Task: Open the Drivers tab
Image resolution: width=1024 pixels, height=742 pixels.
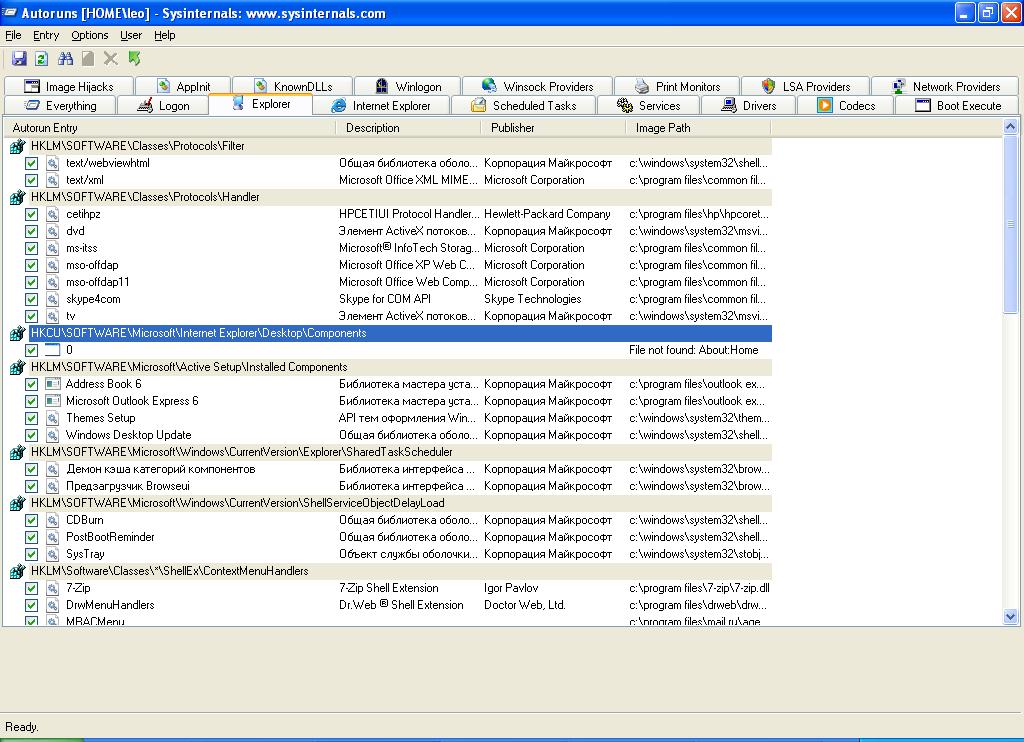Action: pyautogui.click(x=748, y=106)
